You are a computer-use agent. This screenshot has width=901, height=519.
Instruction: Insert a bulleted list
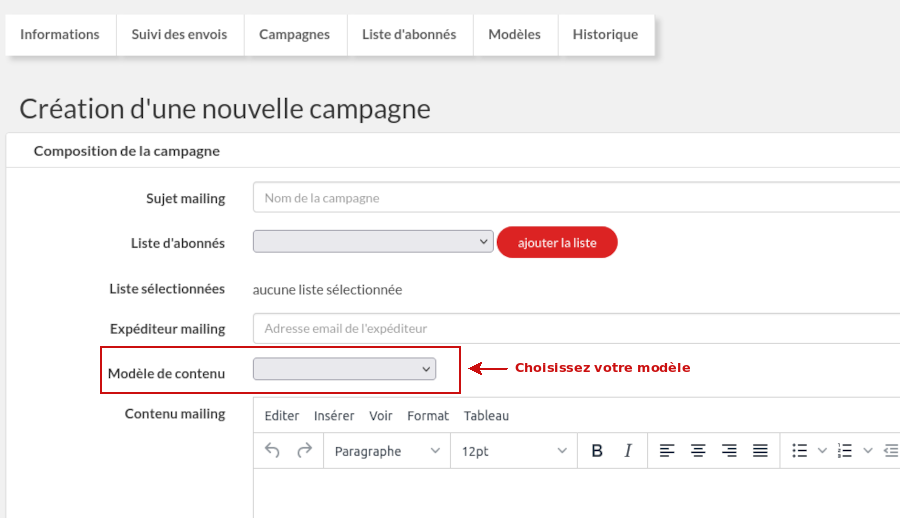pyautogui.click(x=799, y=451)
